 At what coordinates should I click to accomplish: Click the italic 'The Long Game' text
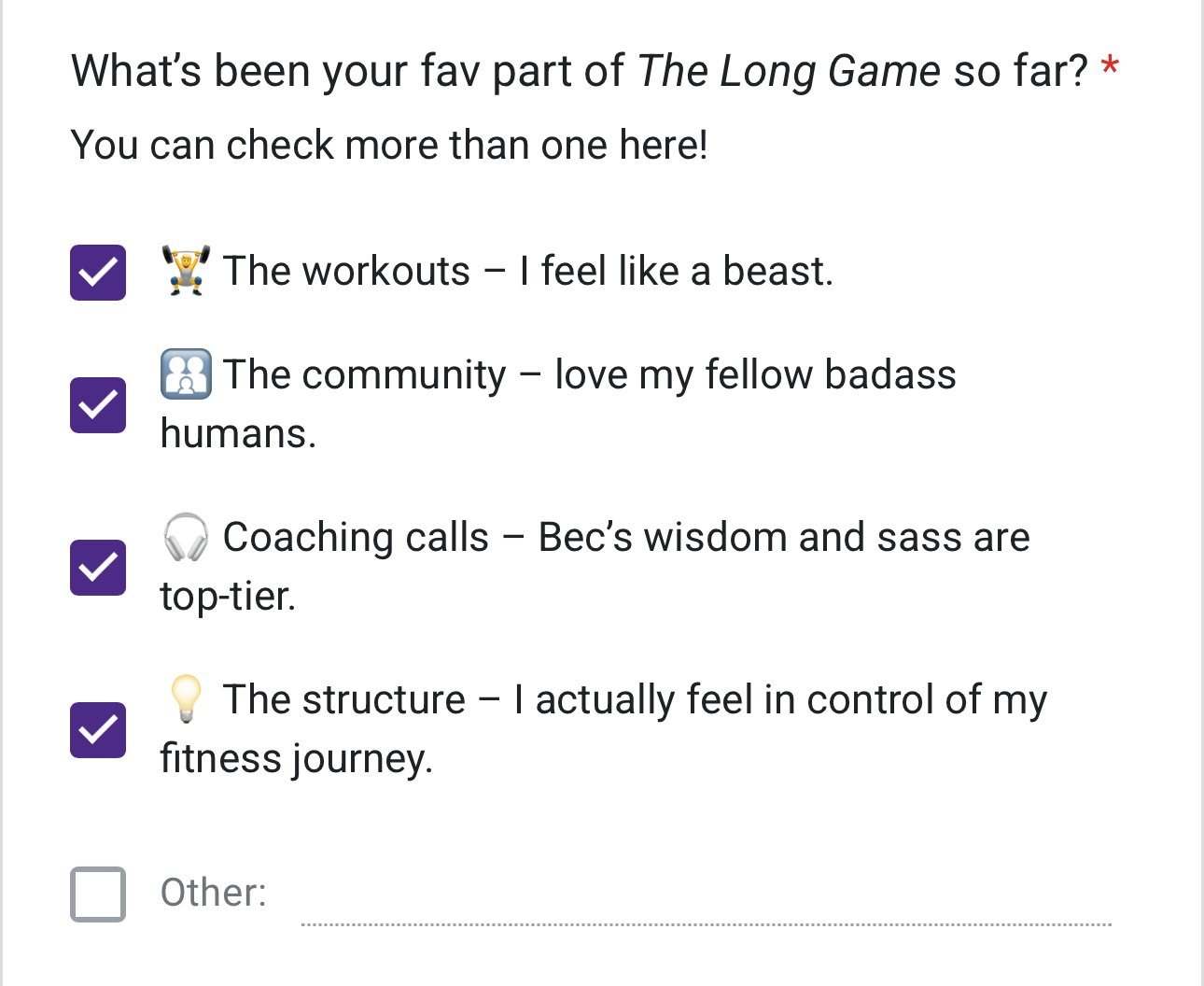(789, 71)
